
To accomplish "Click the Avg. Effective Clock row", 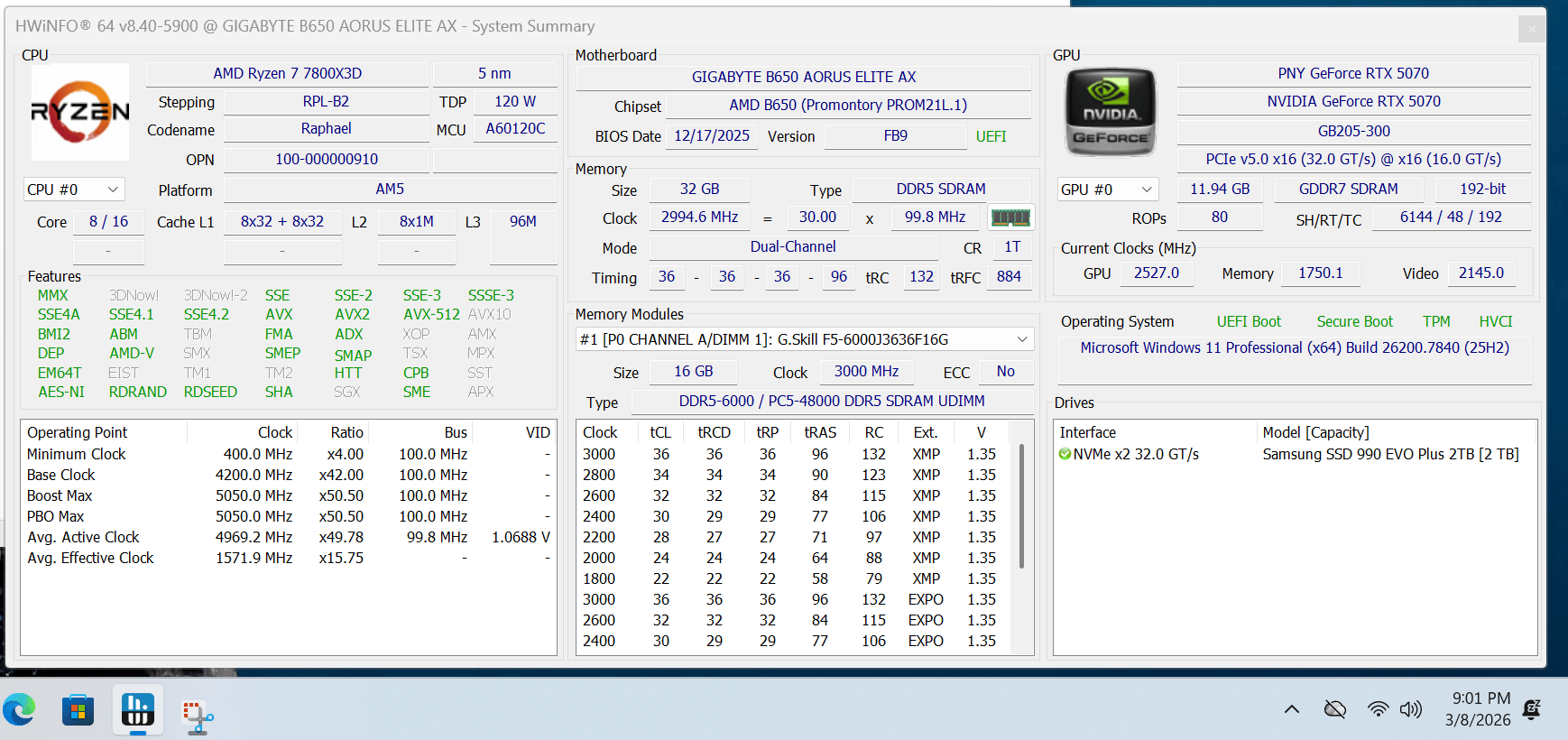I will (x=289, y=558).
